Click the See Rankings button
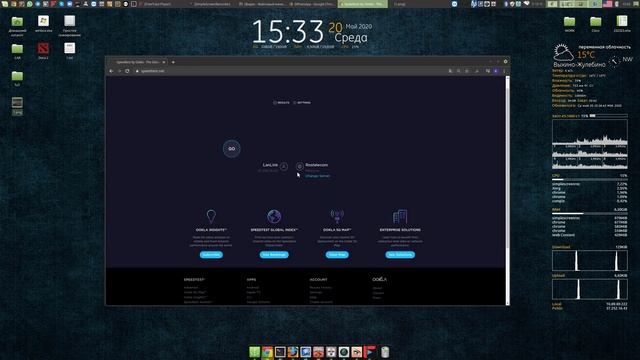 coord(274,255)
